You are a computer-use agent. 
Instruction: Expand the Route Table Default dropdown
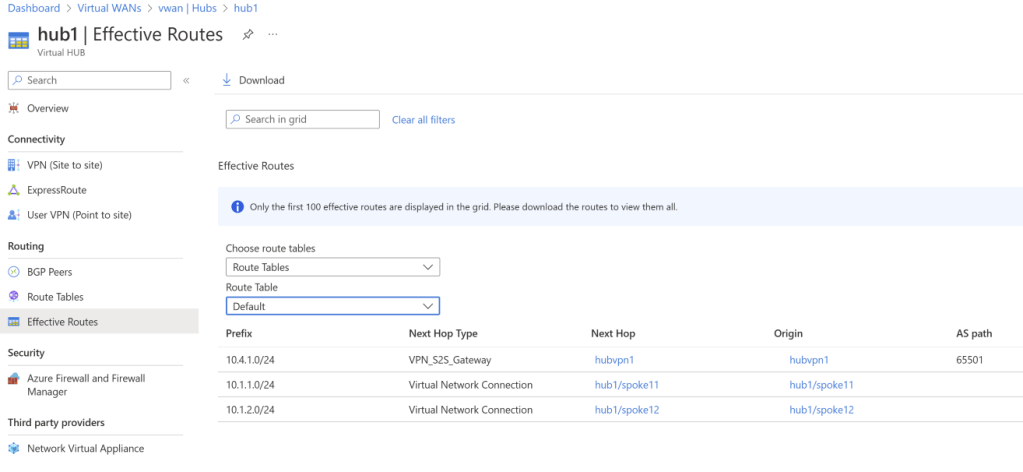(332, 306)
